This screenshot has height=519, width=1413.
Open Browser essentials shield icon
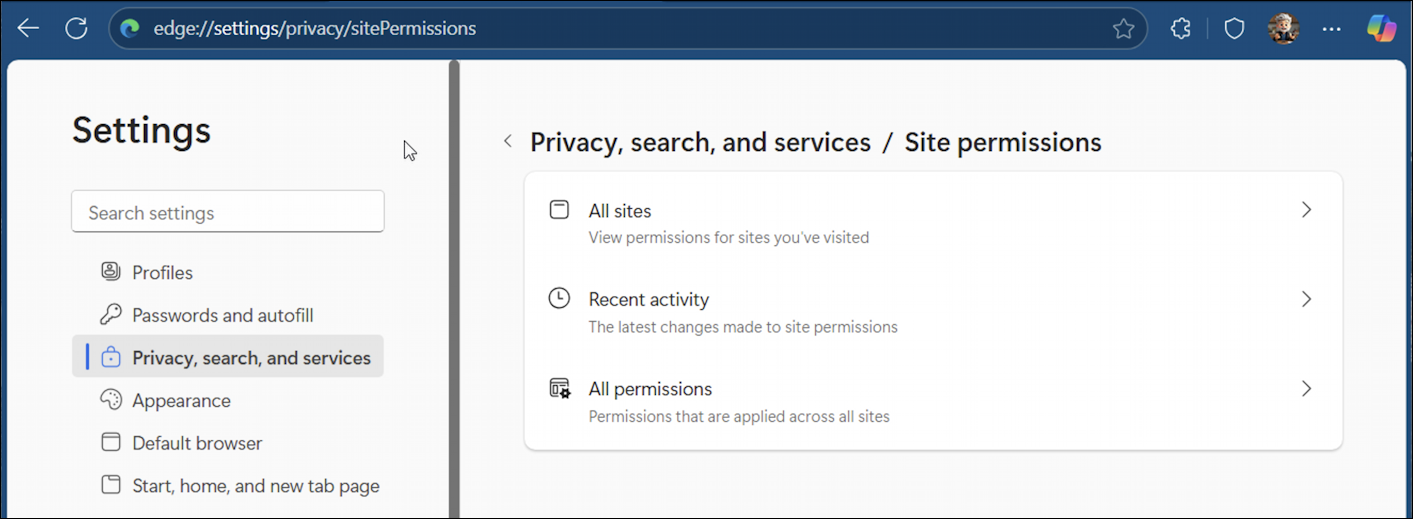1235,29
